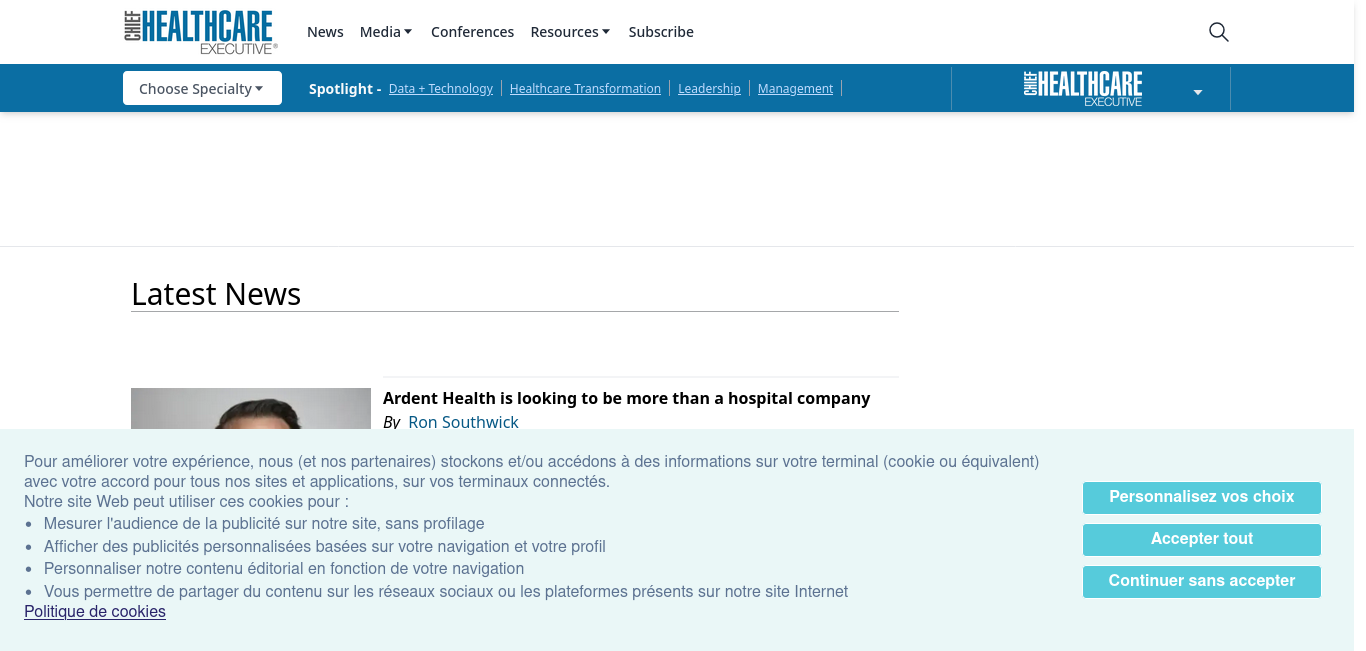Viewport: 1366px width, 651px height.
Task: Open the Management spotlight link
Action: 795,89
